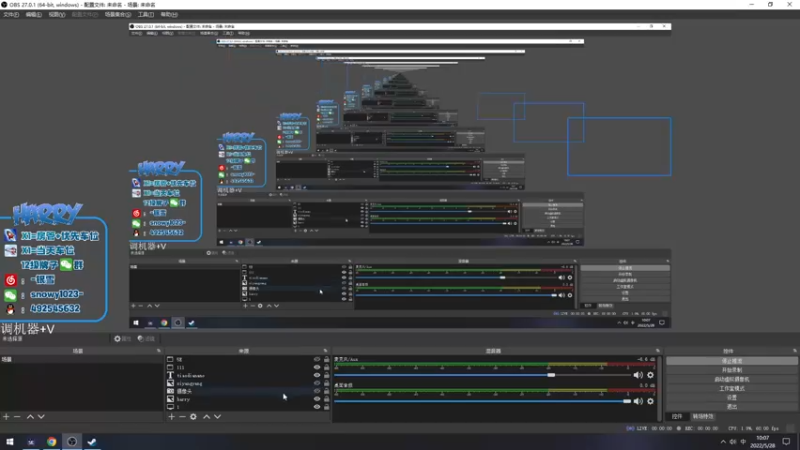This screenshot has height=450, width=800.
Task: Toggle visibility of tiaodianano text source
Action: click(x=317, y=375)
